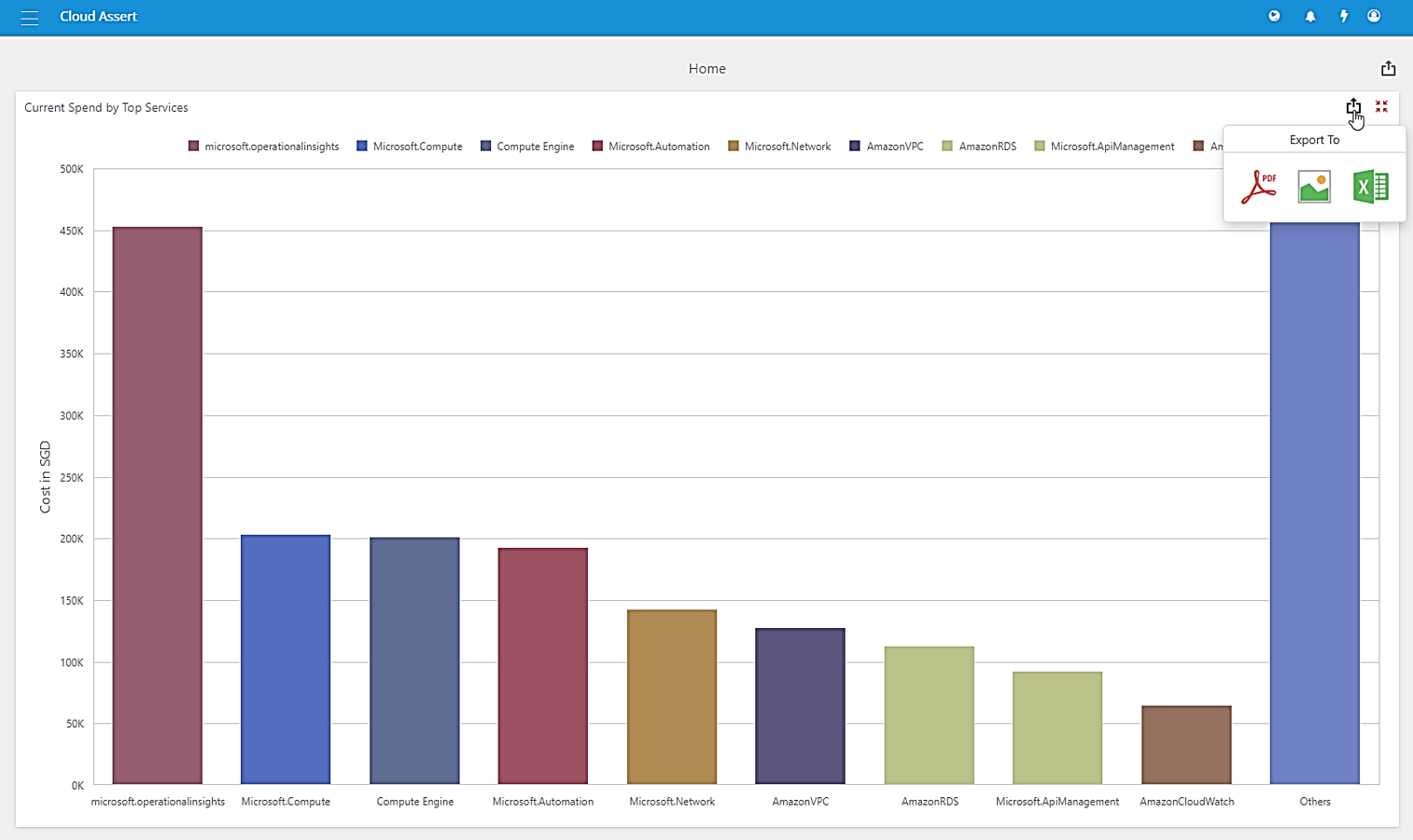
Task: Click the 'Compute Engine' x-axis label
Action: [x=414, y=802]
